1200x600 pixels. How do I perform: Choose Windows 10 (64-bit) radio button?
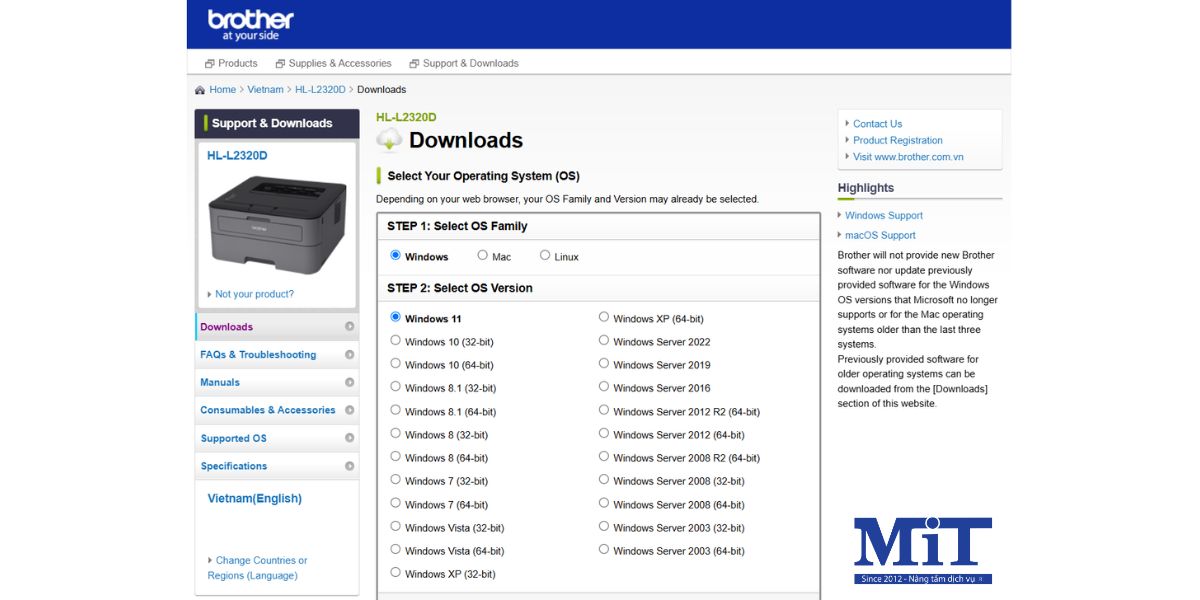pos(396,364)
